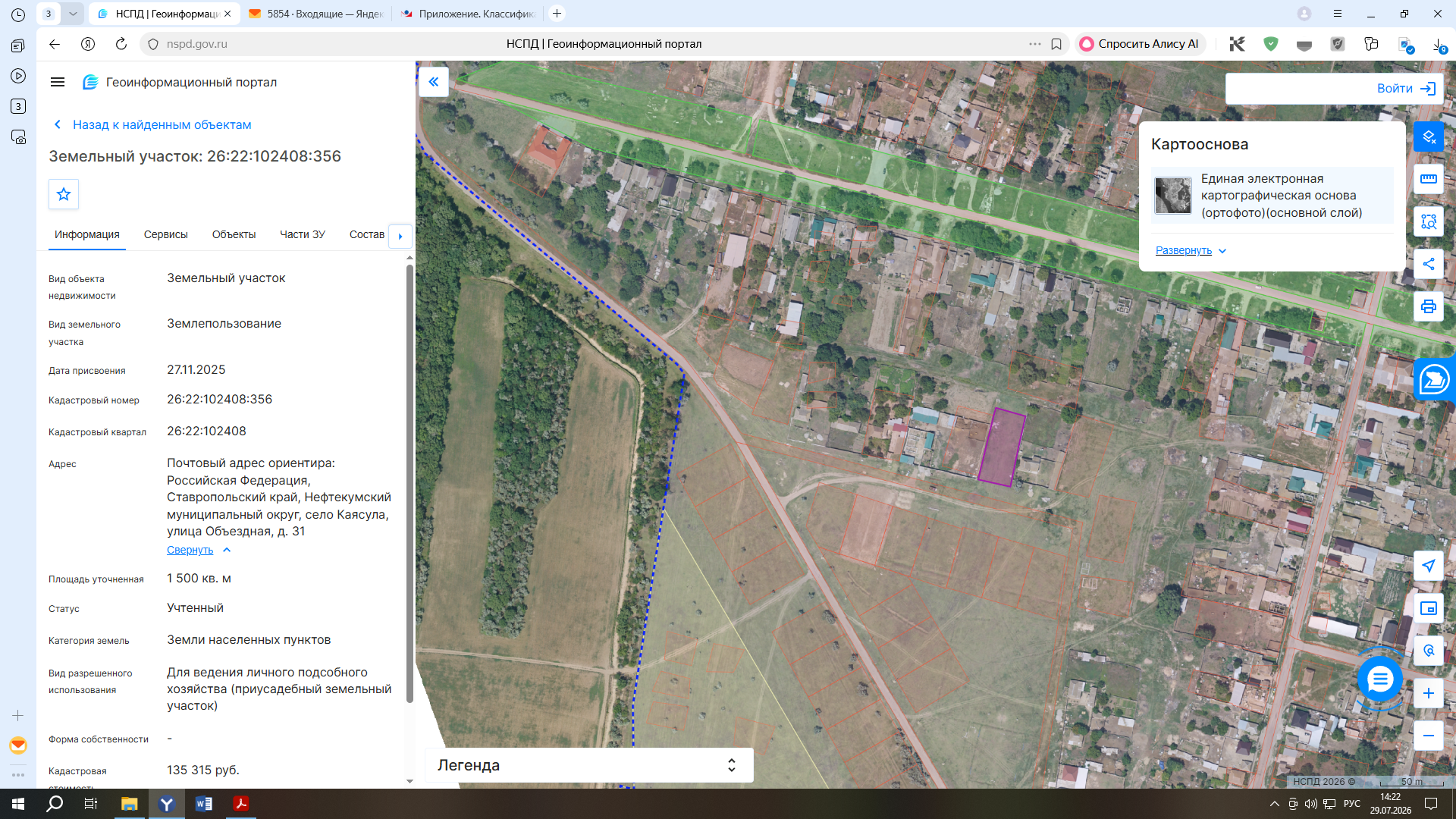1456x819 pixels.
Task: Zoom out with the minus button
Action: pos(1429,736)
